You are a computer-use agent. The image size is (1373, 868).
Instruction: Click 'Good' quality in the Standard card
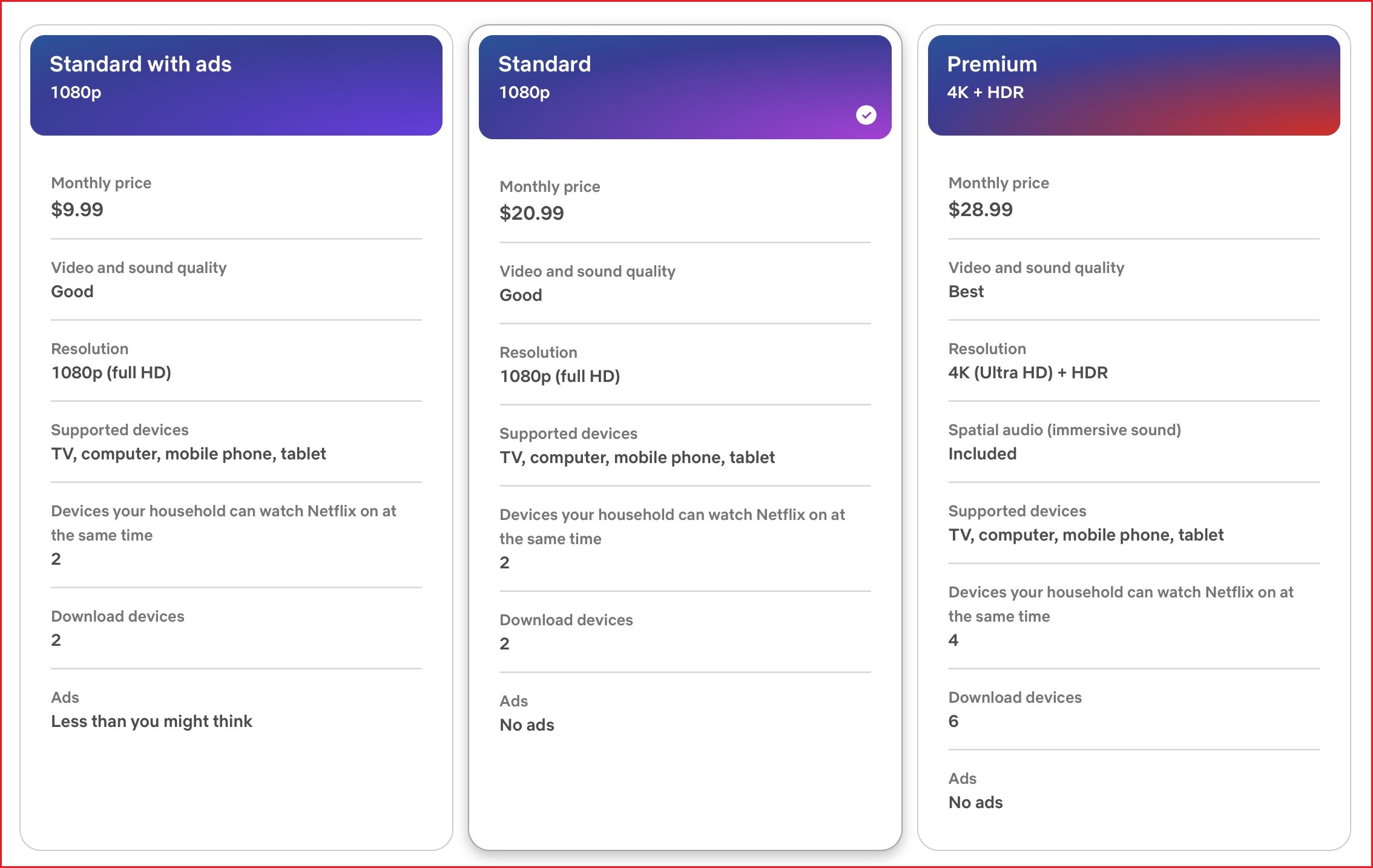[521, 295]
